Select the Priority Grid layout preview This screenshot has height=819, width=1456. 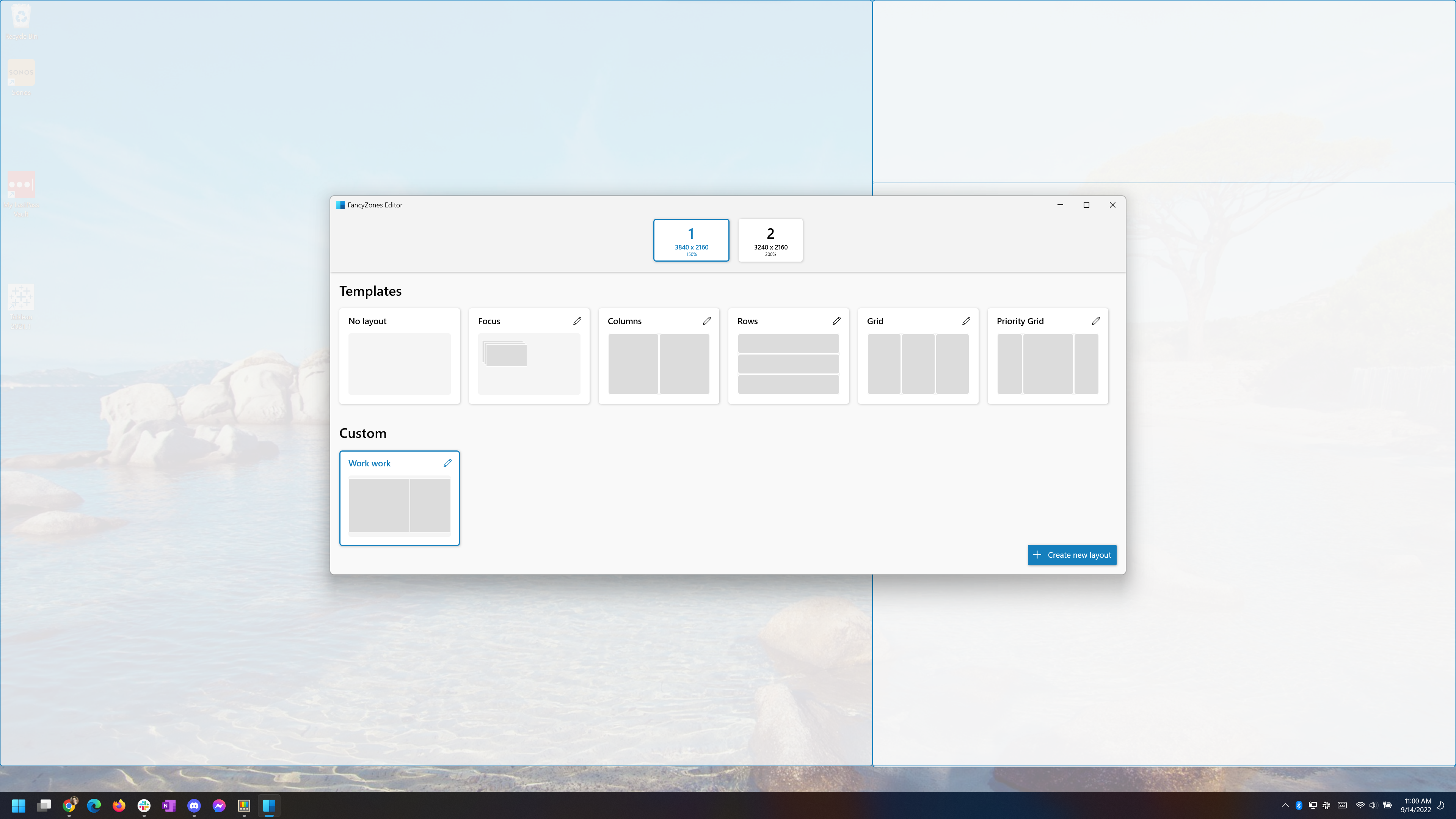(1047, 364)
